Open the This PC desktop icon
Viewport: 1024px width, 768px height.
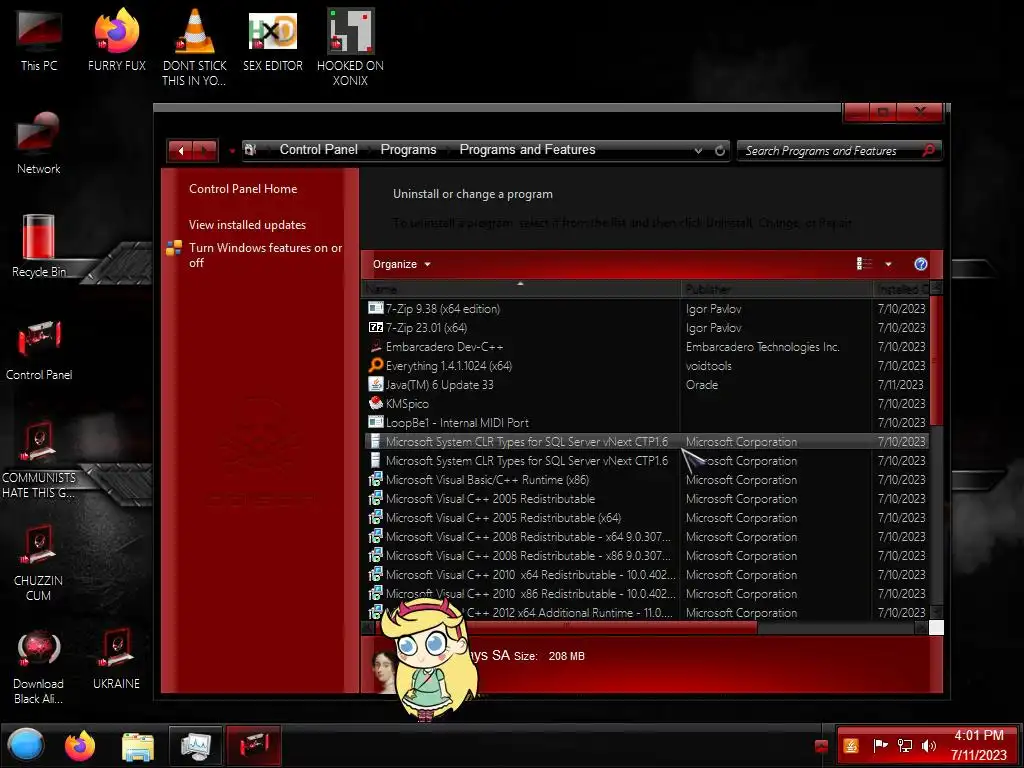click(x=39, y=41)
